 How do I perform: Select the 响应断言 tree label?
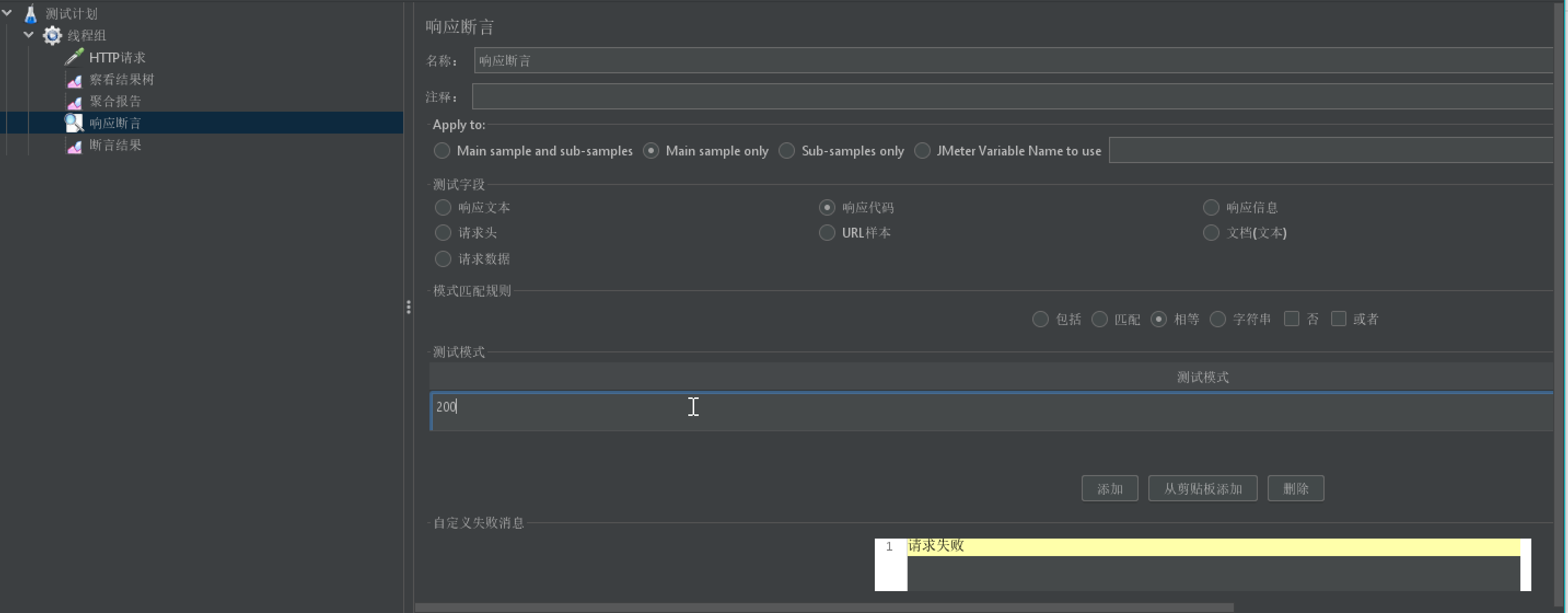(115, 123)
